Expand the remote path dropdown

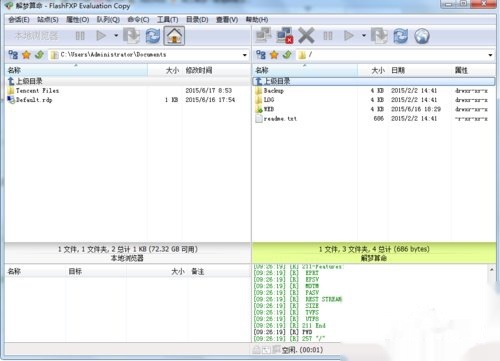click(x=490, y=55)
